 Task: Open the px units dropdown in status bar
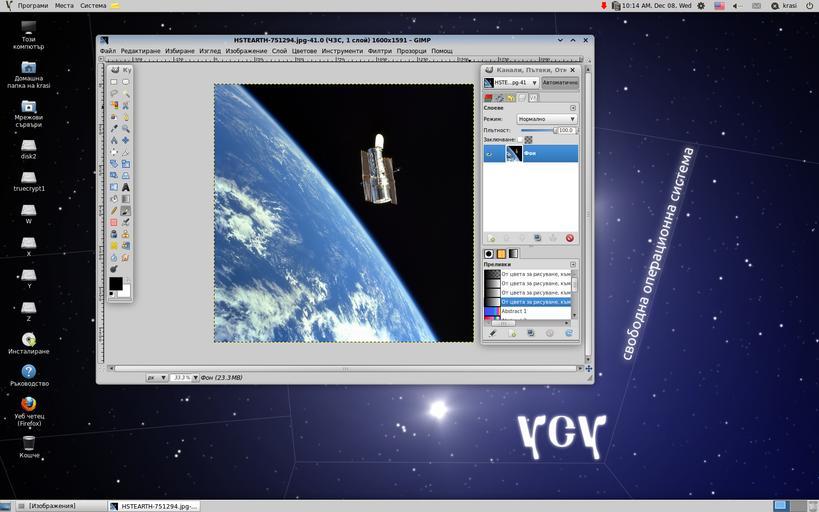pyautogui.click(x=156, y=378)
